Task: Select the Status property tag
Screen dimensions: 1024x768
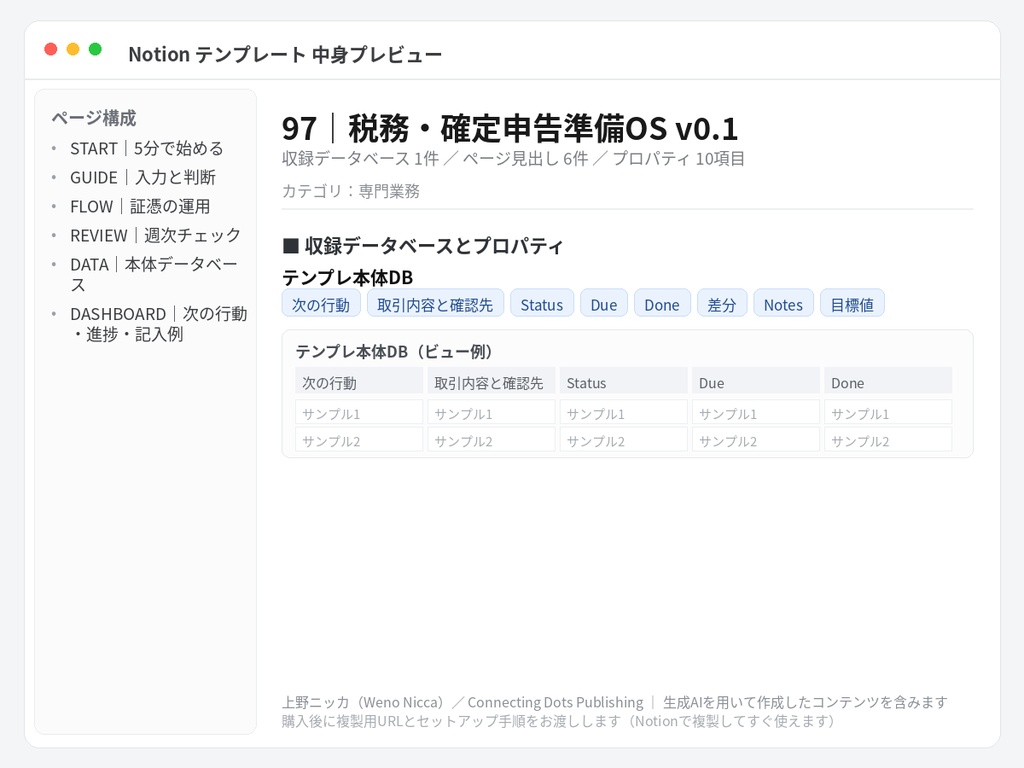Action: coord(542,304)
